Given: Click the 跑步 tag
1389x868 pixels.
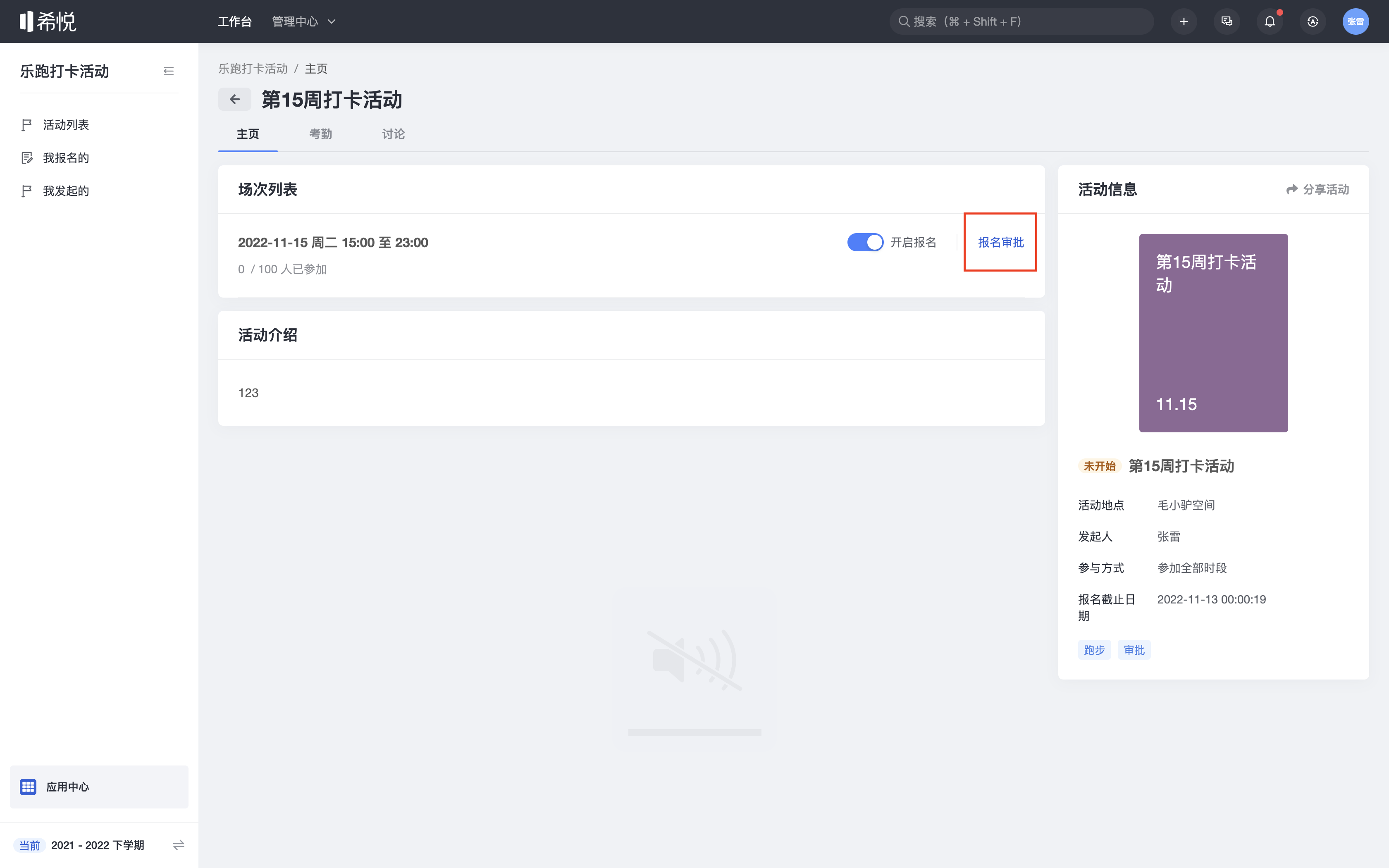Looking at the screenshot, I should pos(1094,650).
